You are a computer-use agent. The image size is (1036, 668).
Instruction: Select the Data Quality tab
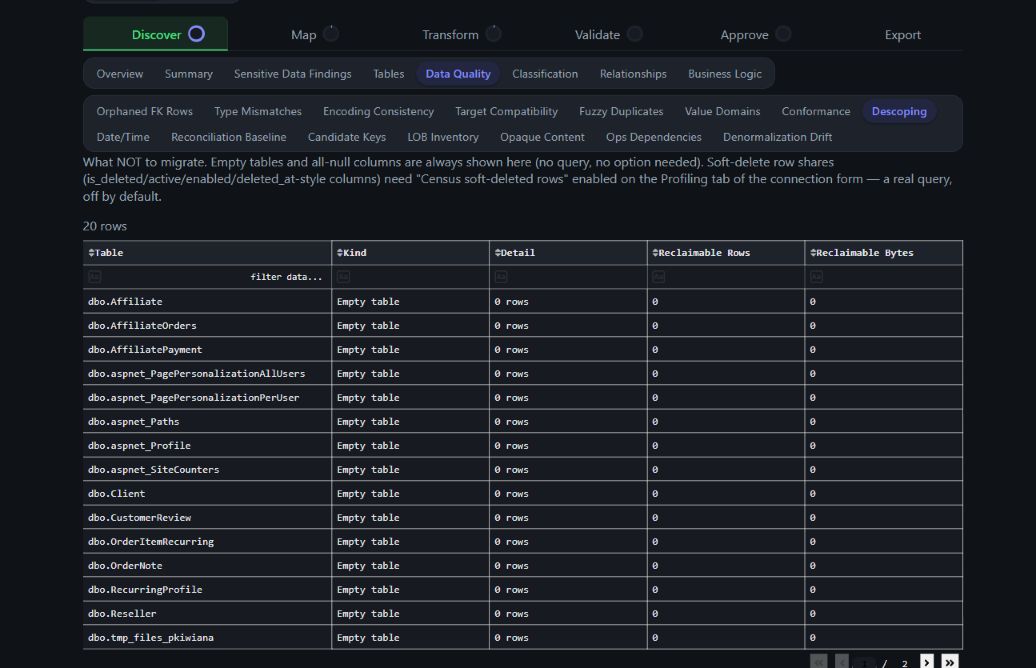pyautogui.click(x=458, y=74)
